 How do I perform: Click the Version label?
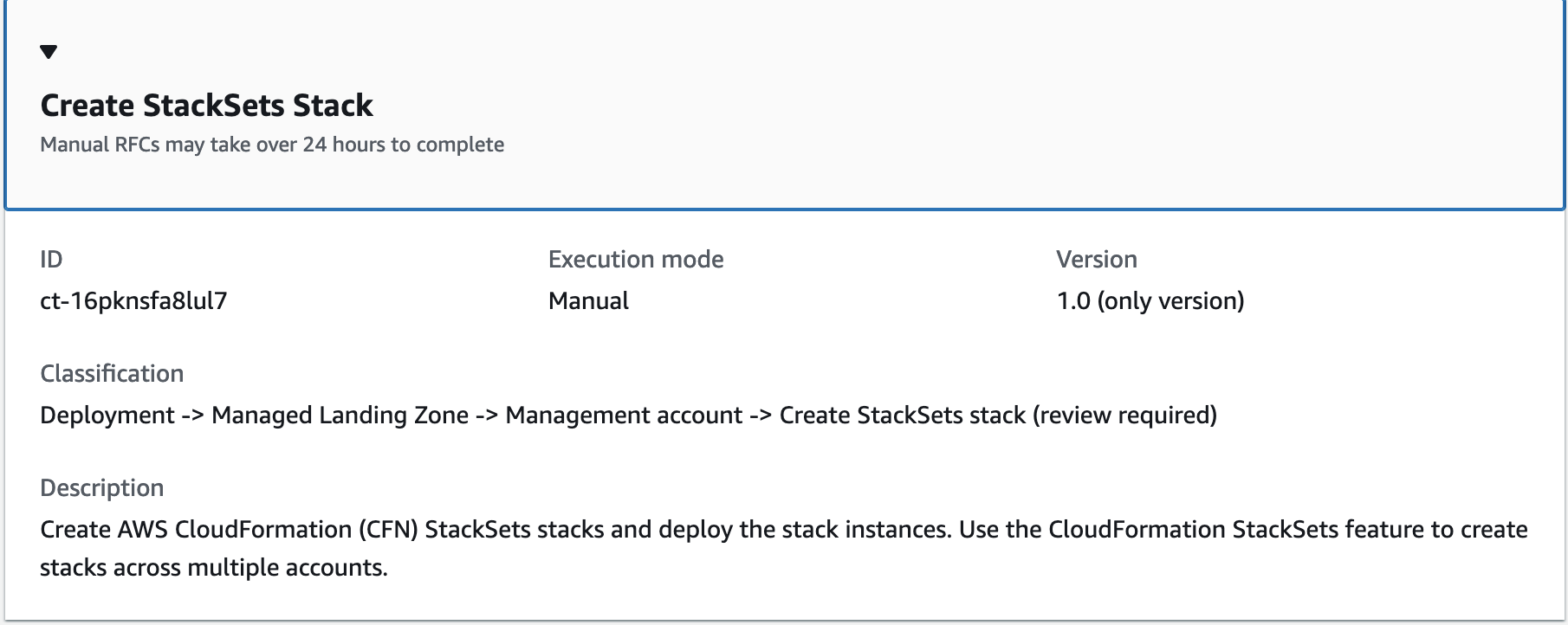(x=1096, y=259)
